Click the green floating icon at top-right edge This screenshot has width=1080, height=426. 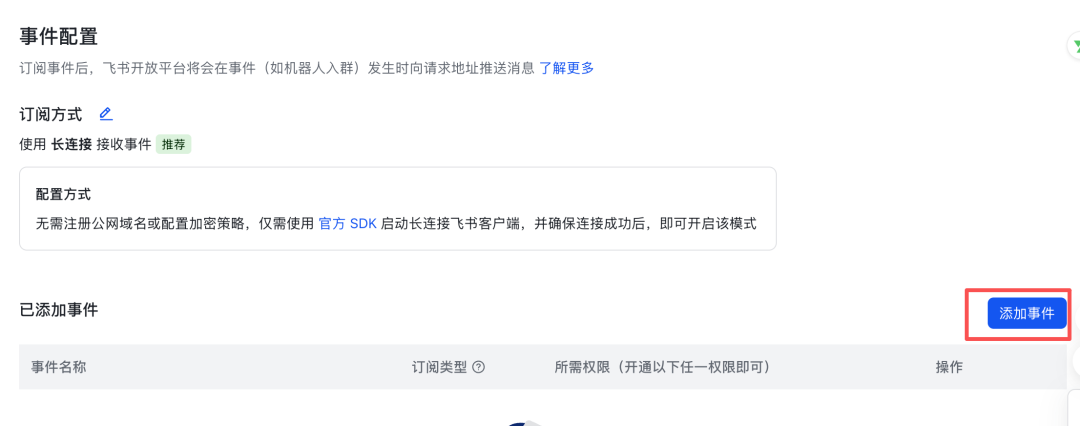1074,45
